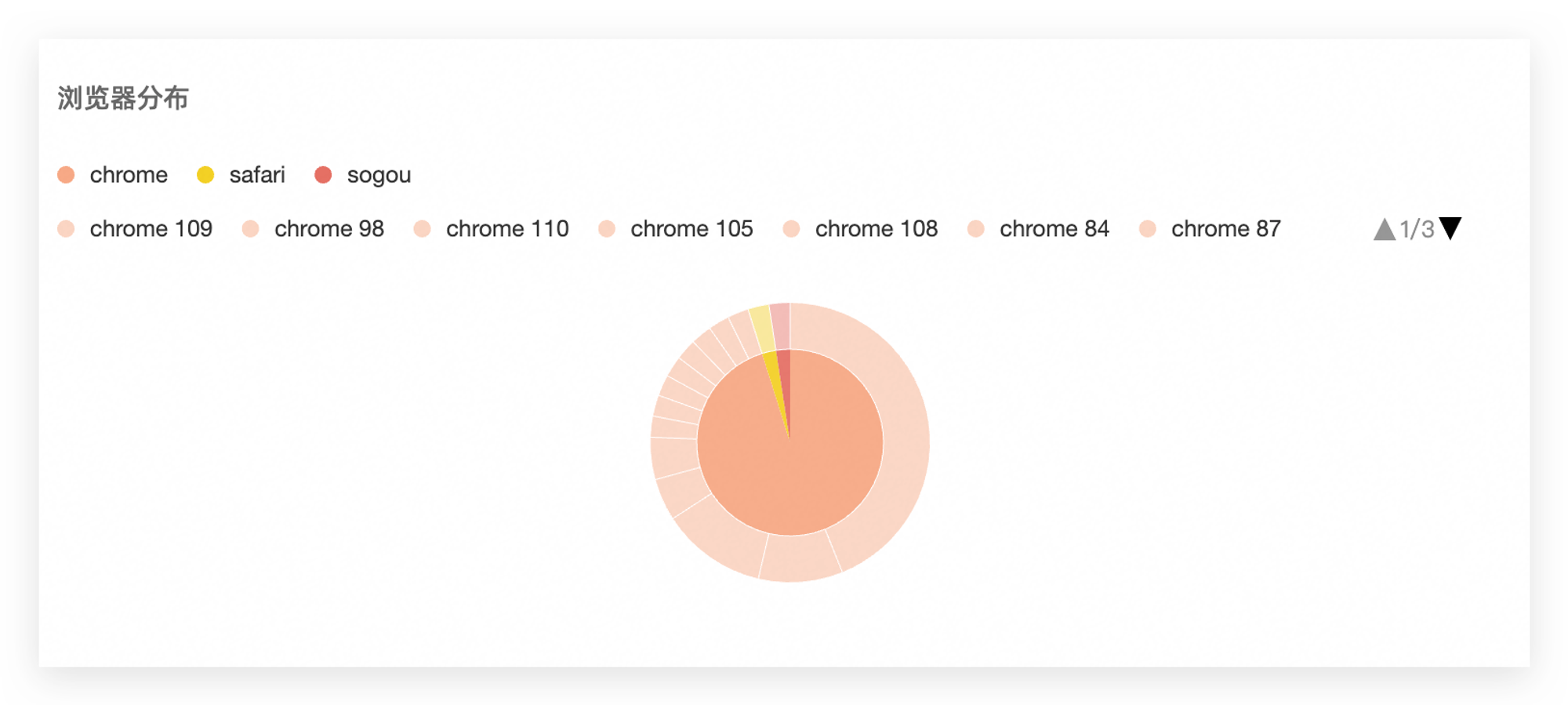Select the yellow safari inner pie slice
The image size is (1568, 705).
coord(776,376)
